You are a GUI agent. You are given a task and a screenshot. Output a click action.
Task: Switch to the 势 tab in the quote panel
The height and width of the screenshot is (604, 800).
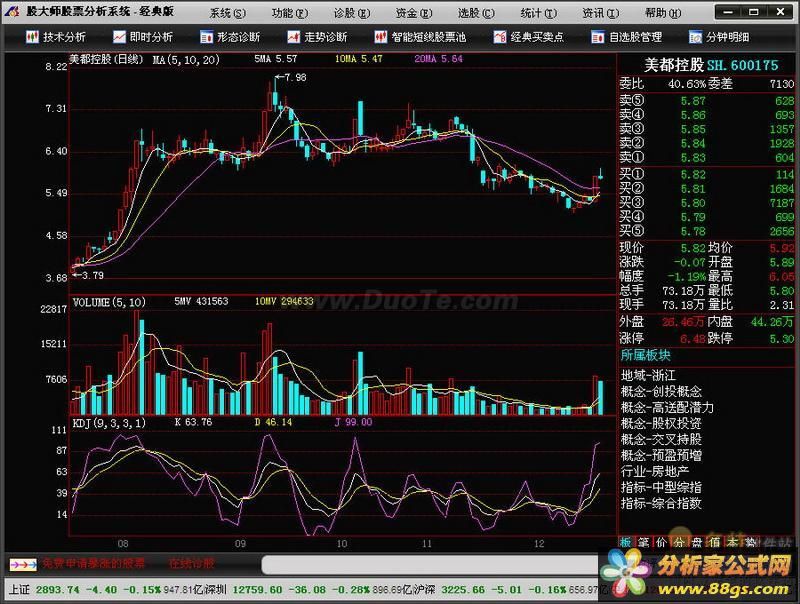pos(751,543)
